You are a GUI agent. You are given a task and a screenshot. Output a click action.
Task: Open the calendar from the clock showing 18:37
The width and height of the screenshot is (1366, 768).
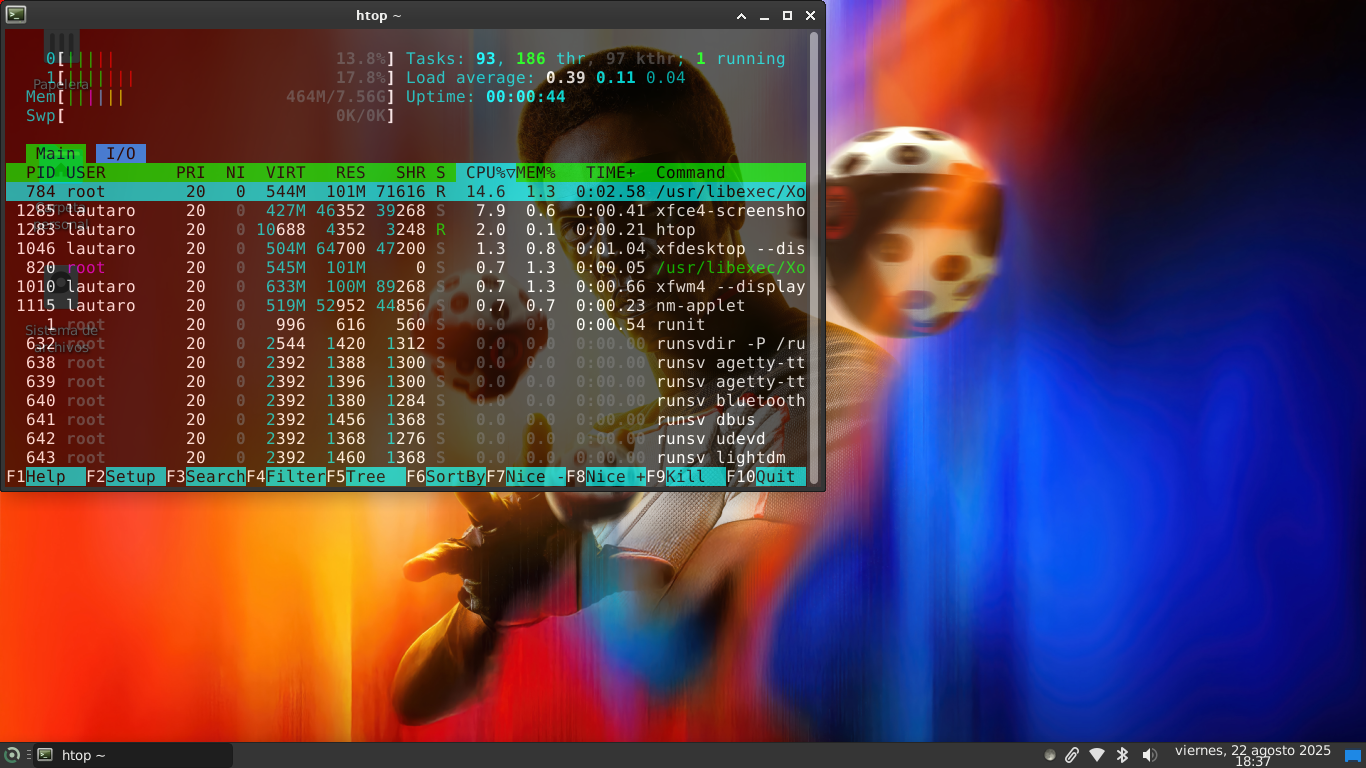pyautogui.click(x=1253, y=755)
